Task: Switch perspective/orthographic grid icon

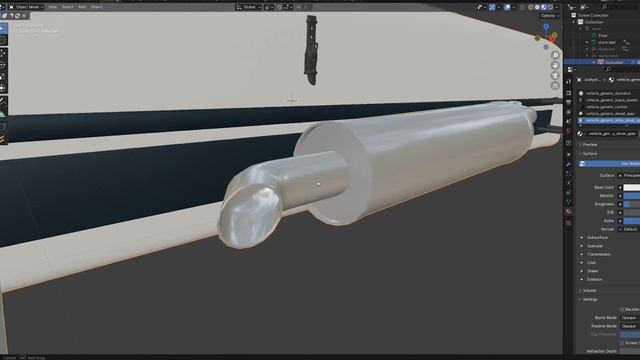Action: pyautogui.click(x=555, y=86)
